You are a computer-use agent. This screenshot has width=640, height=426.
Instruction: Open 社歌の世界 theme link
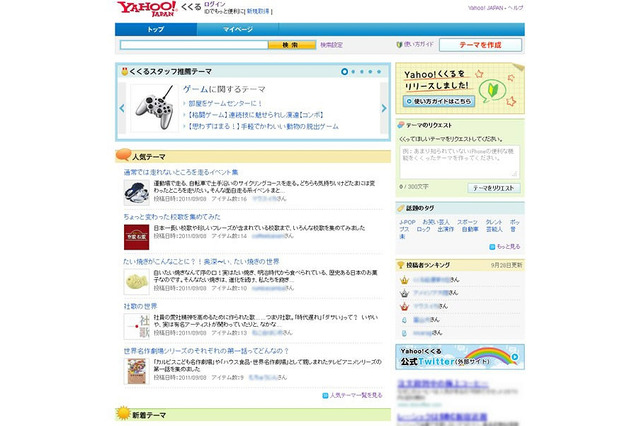tap(140, 306)
